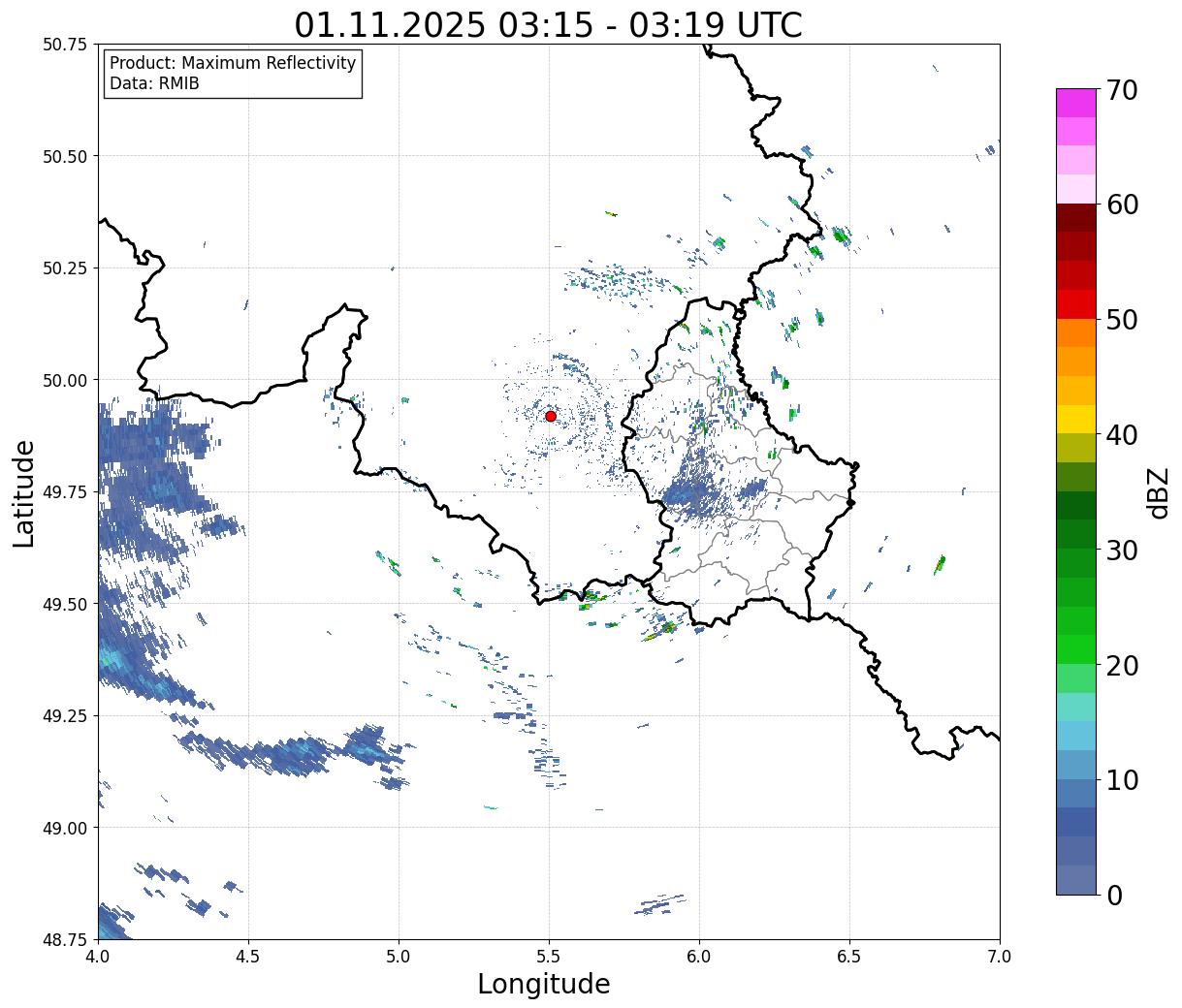
Task: Click the longitude tick label 4.5
Action: [248, 956]
